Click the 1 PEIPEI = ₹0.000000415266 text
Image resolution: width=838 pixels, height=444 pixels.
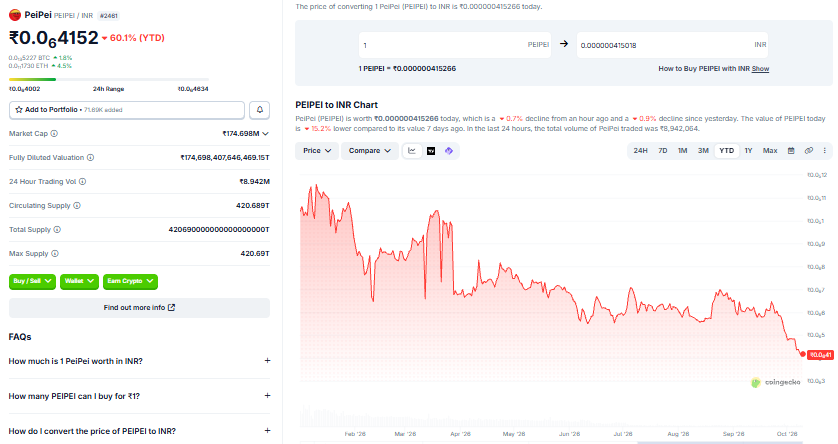click(x=407, y=69)
